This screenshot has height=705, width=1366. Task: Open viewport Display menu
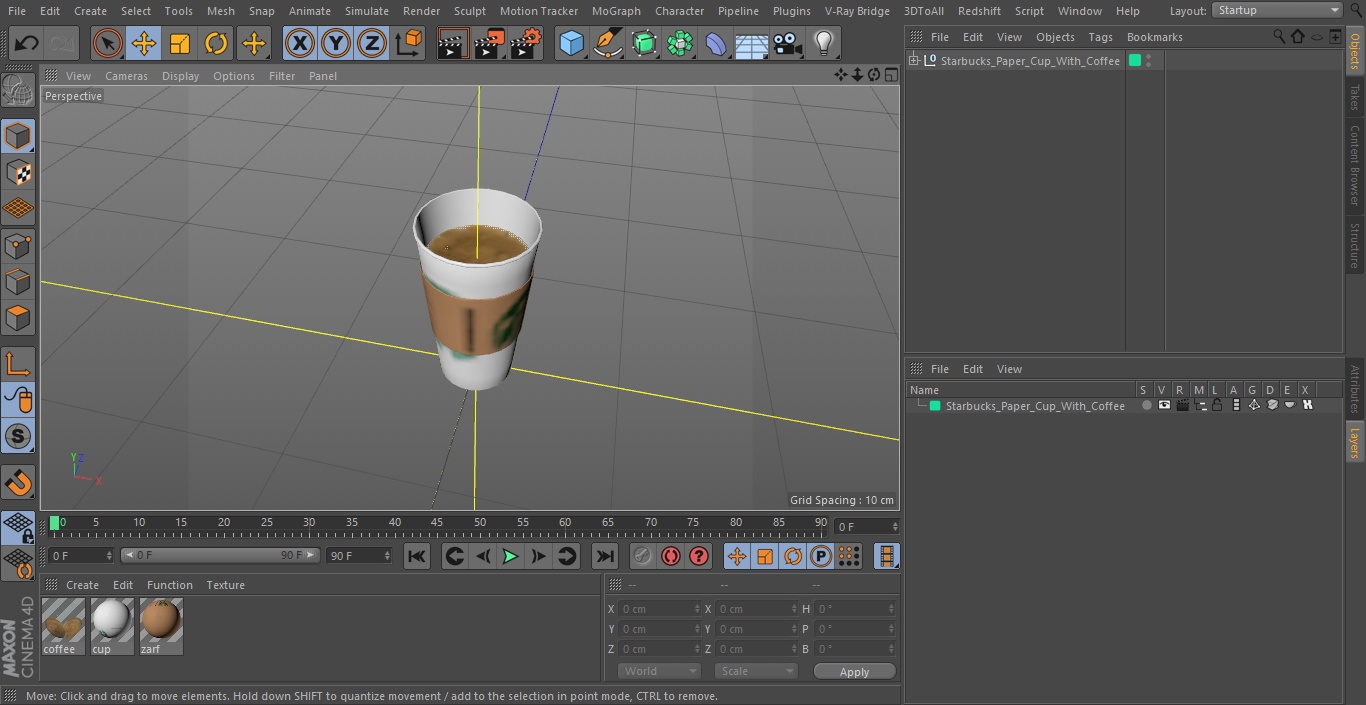coord(180,76)
